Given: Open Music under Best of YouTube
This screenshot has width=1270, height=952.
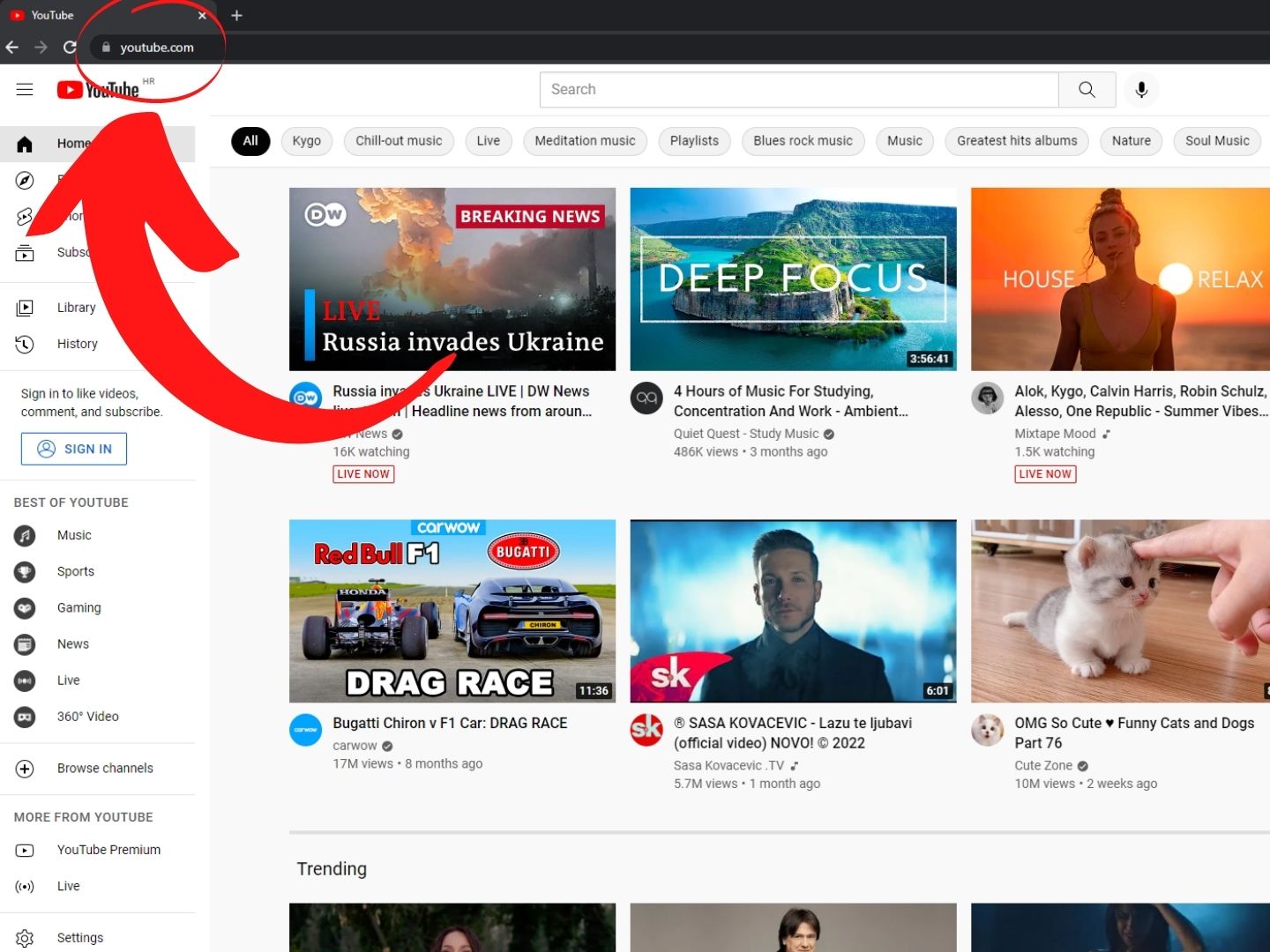Looking at the screenshot, I should [97, 535].
